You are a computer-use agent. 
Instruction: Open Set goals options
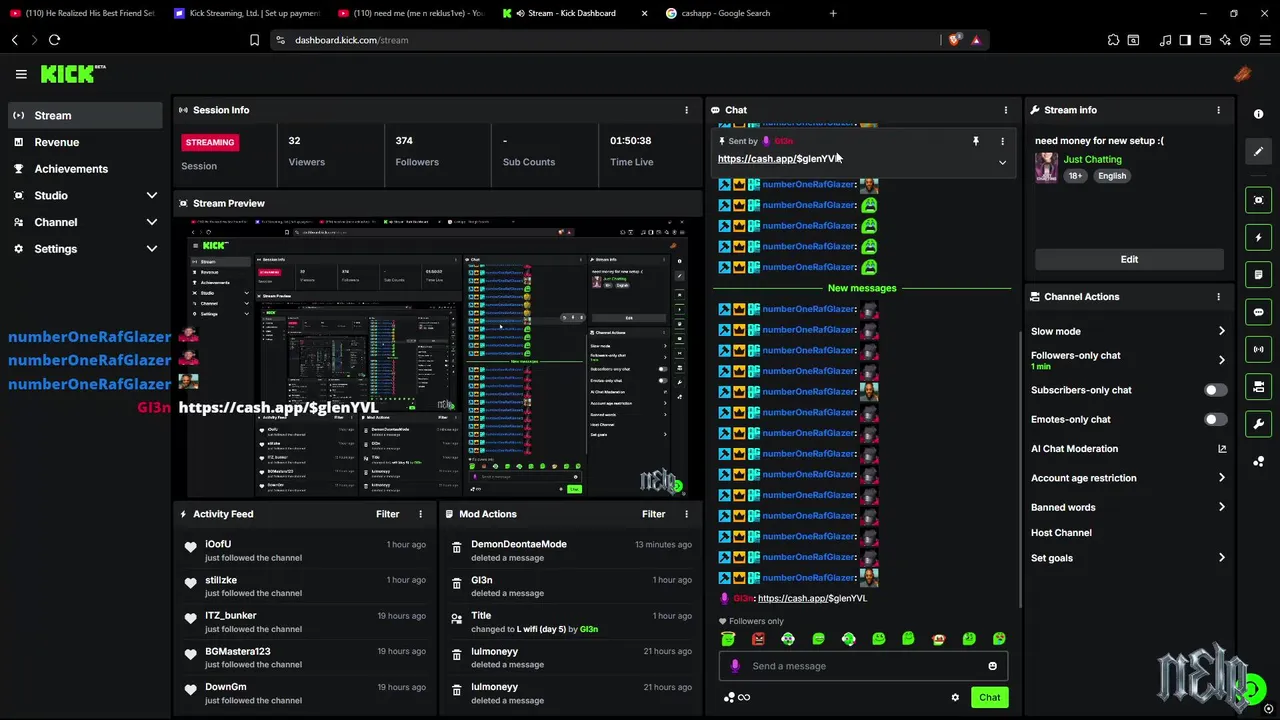tap(1128, 558)
